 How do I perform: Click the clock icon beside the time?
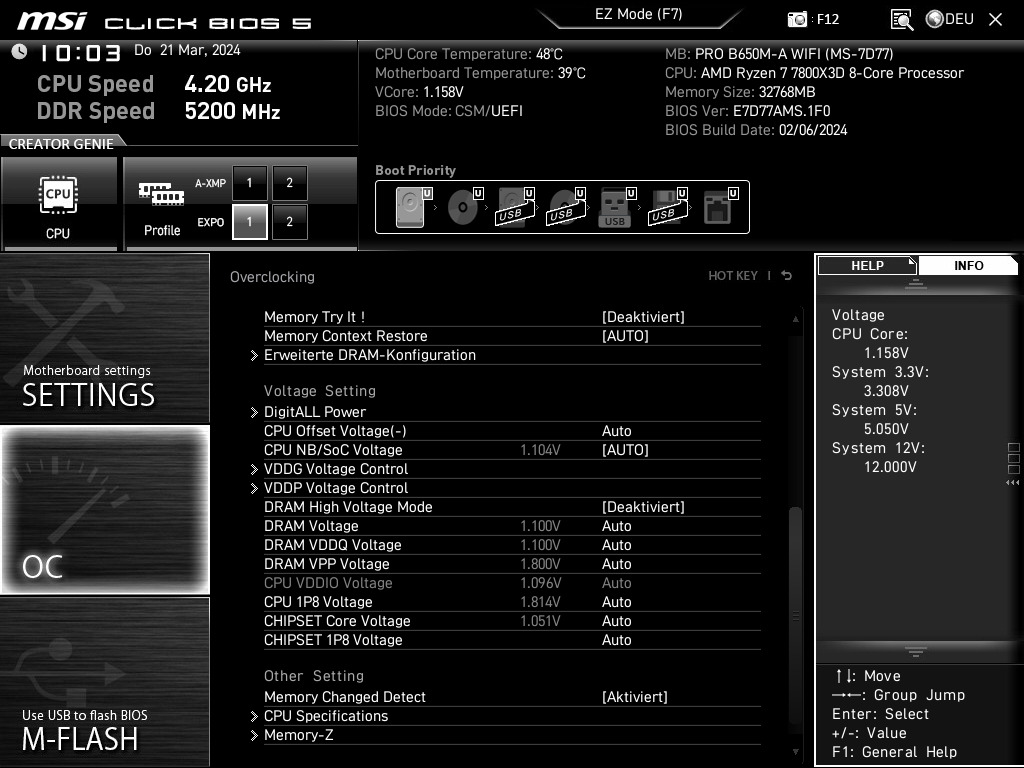pos(19,52)
